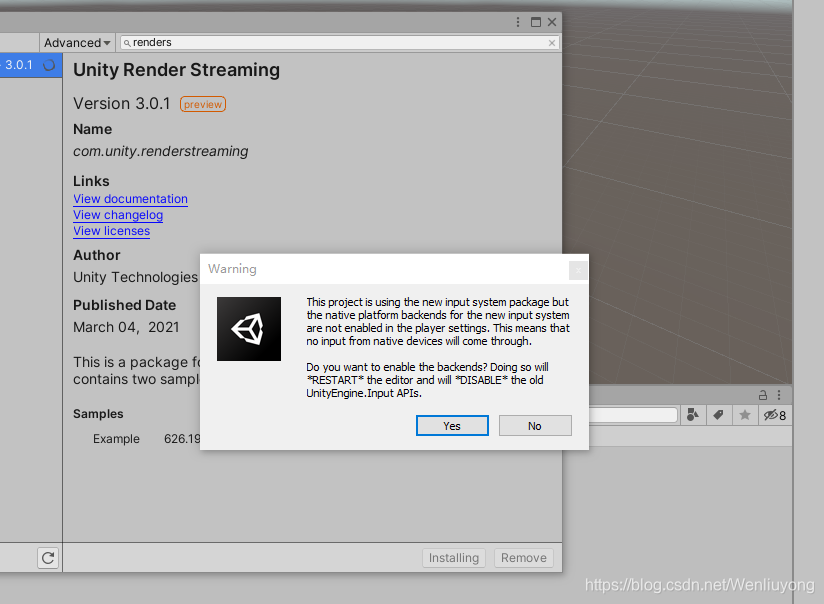The height and width of the screenshot is (604, 824).
Task: Maximize the Package Manager window
Action: 535,22
